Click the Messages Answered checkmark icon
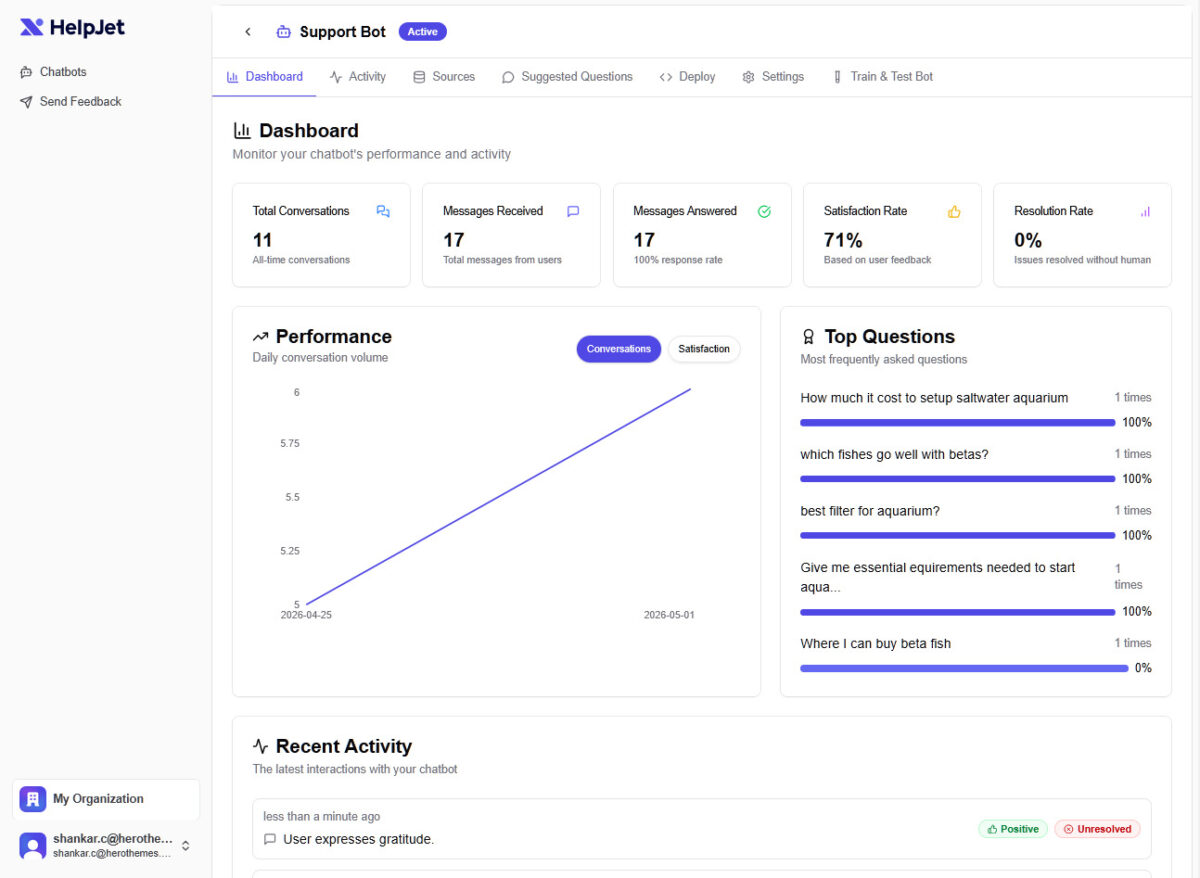 coord(764,211)
